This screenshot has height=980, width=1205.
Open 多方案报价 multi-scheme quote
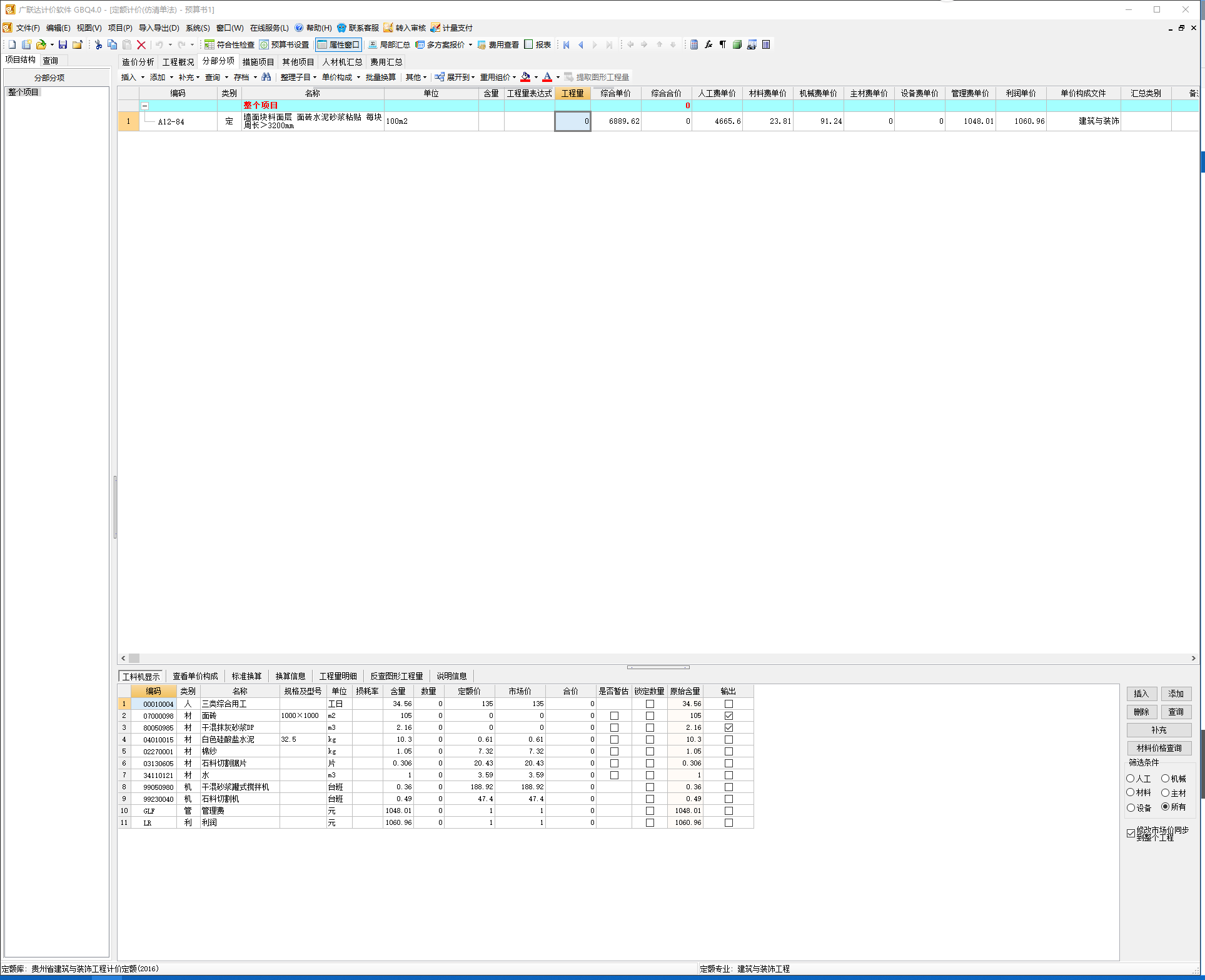[441, 44]
